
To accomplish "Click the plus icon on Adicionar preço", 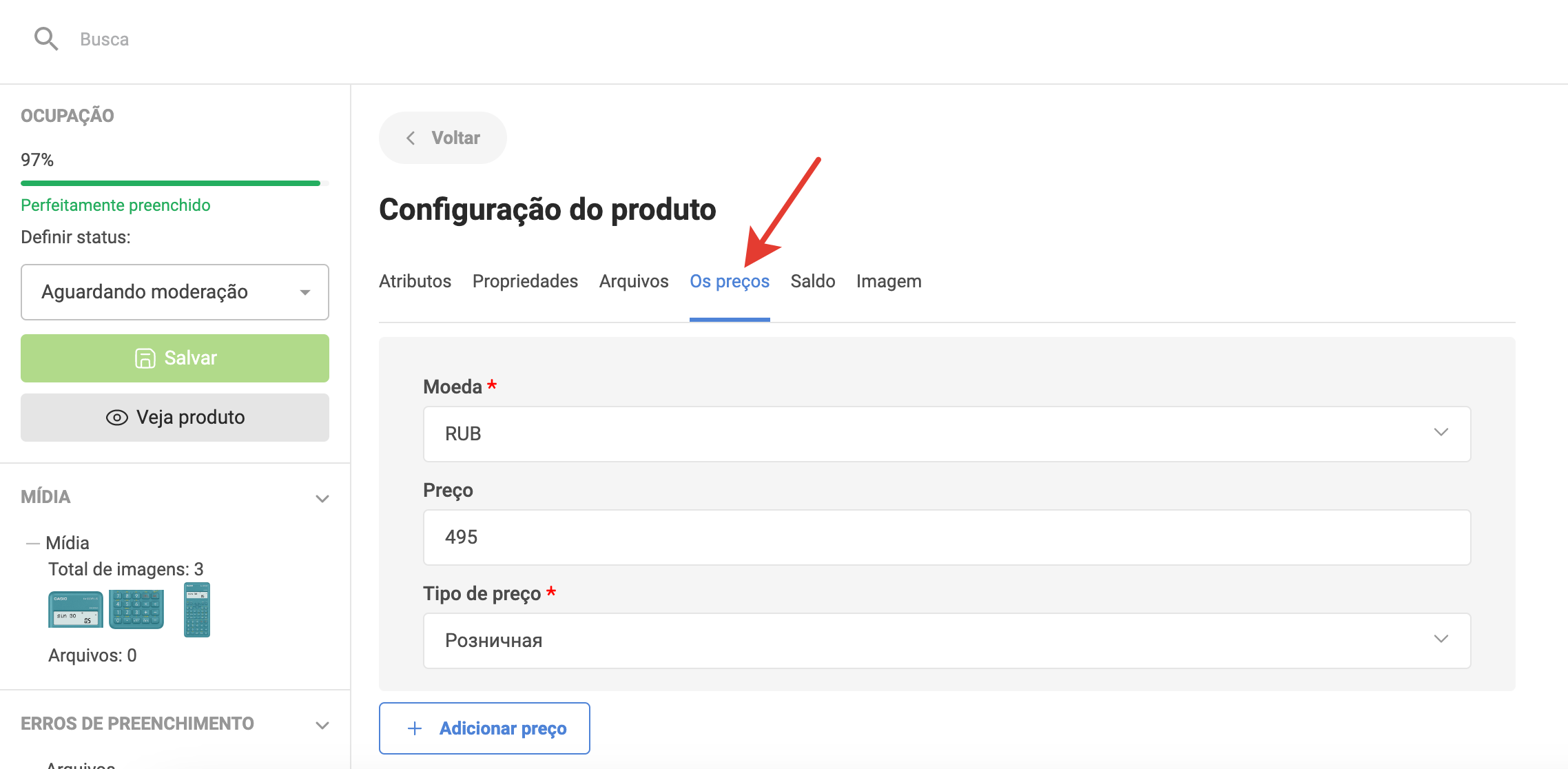I will (415, 728).
